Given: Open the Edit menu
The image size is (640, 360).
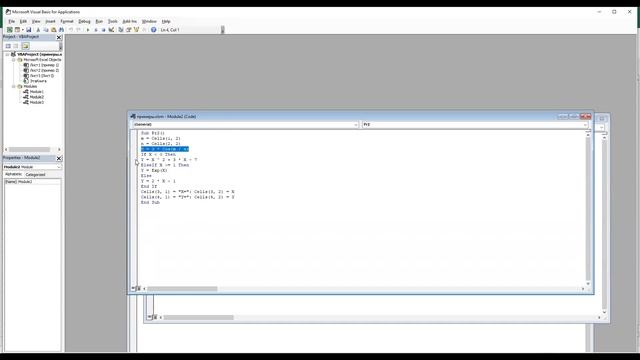Looking at the screenshot, I should 23,21.
